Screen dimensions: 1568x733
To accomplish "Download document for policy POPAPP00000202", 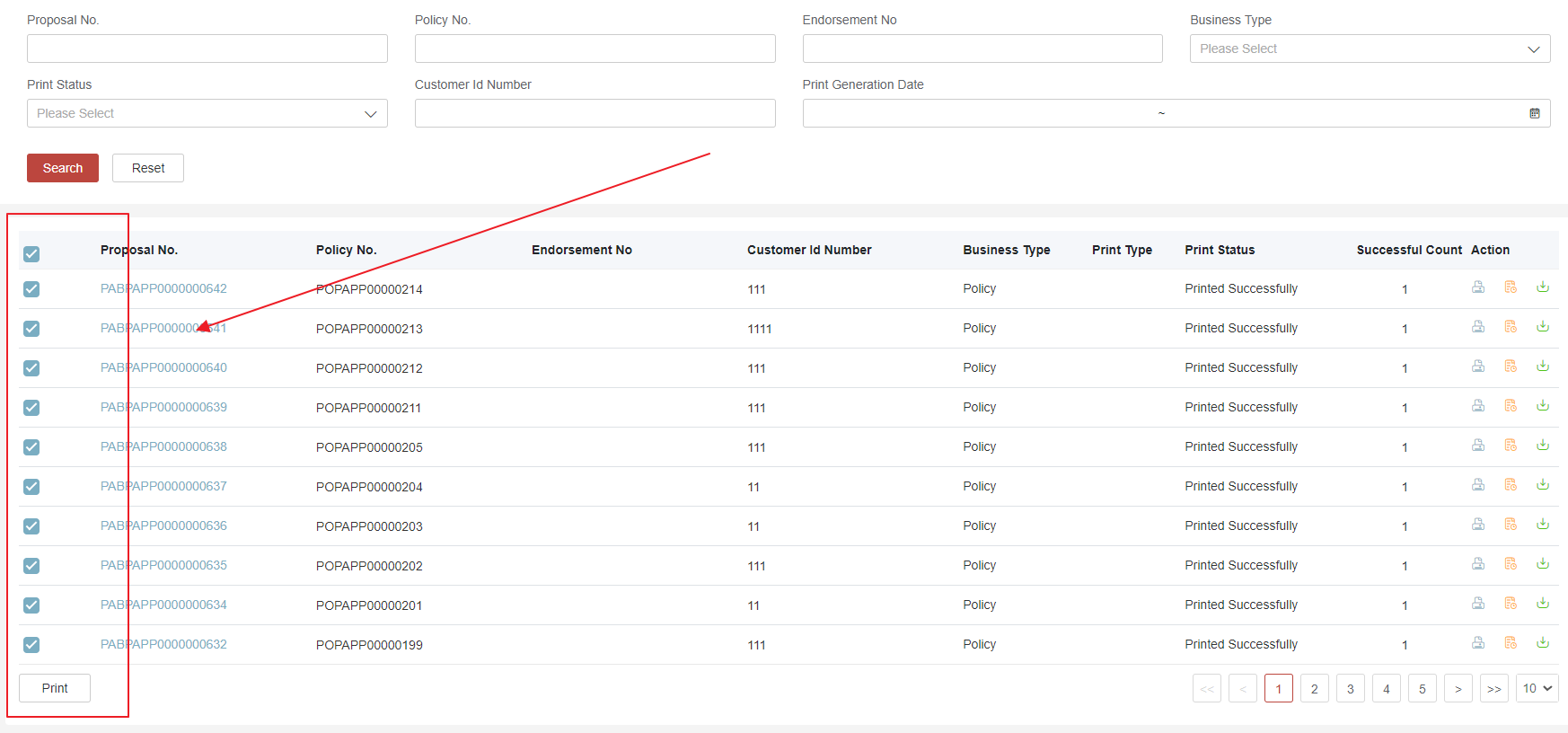I will (1542, 564).
